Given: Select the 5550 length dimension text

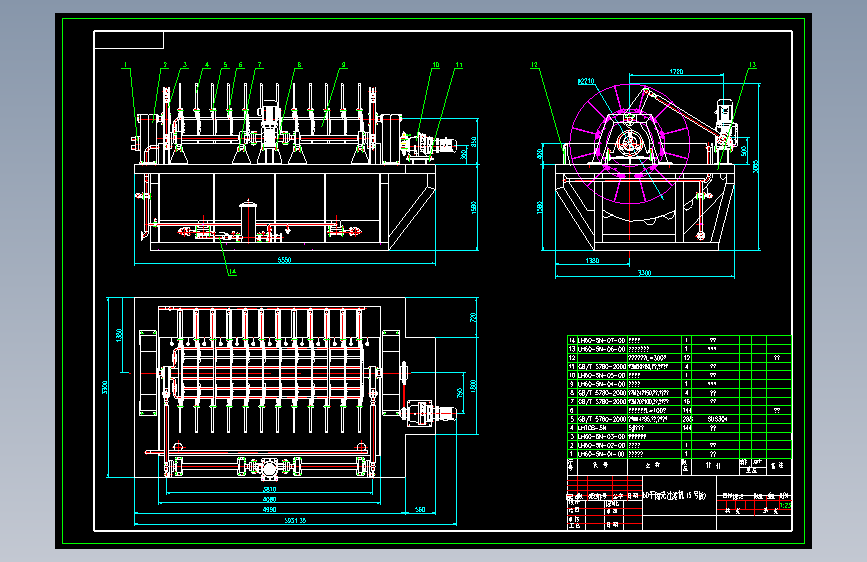Looking at the screenshot, I should click(x=284, y=260).
